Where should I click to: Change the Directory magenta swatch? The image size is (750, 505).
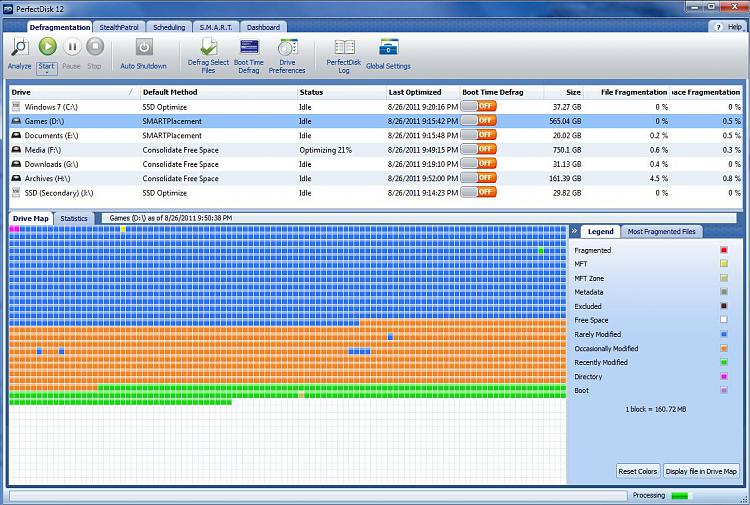tap(724, 376)
